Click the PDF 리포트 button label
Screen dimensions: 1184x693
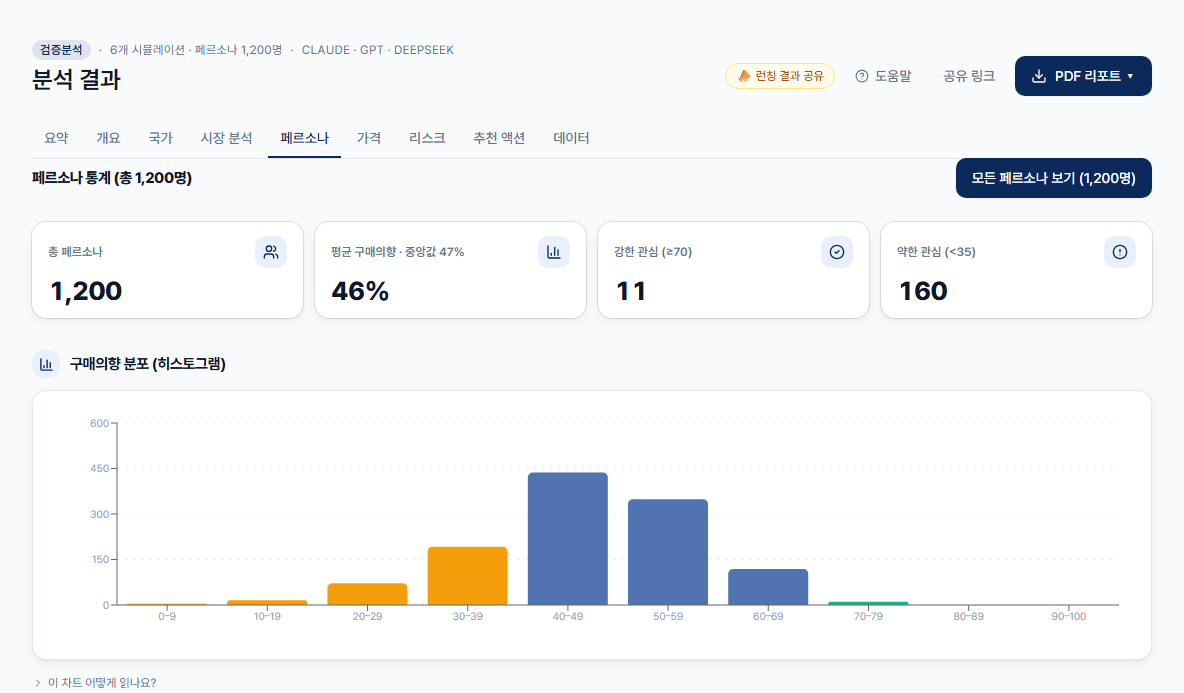1087,76
